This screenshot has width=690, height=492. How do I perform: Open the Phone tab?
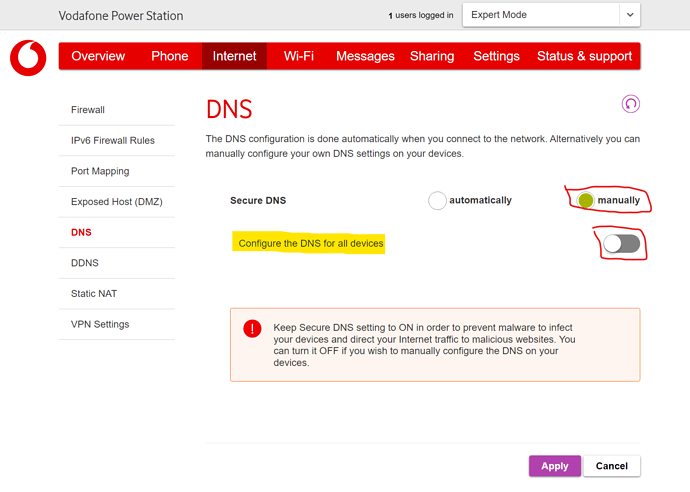click(x=169, y=56)
